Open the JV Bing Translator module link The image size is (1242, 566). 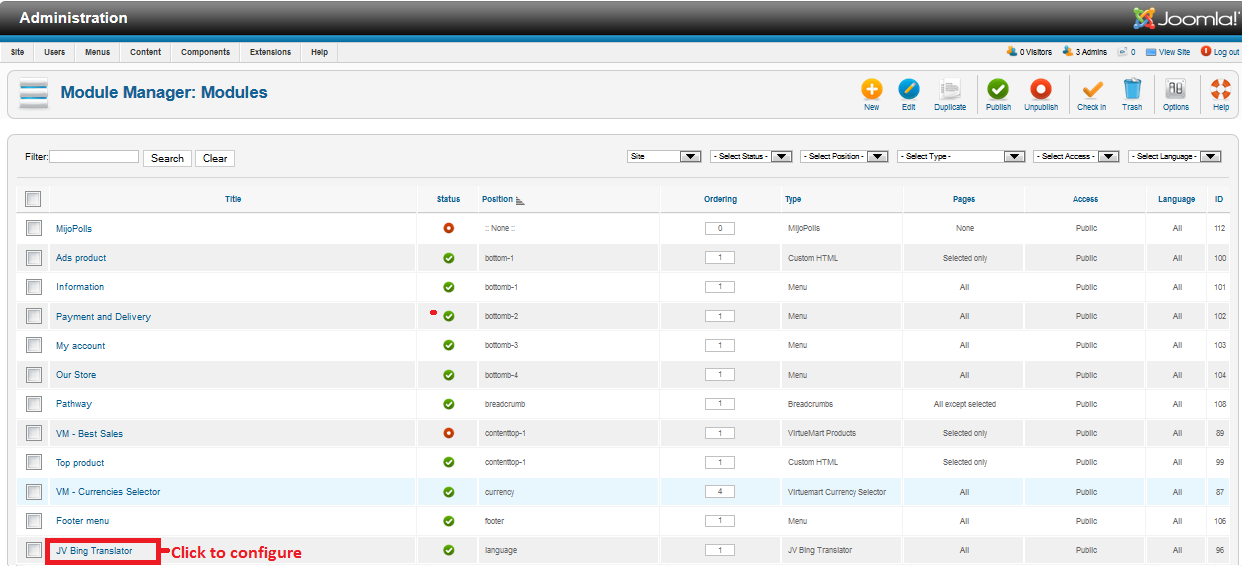tap(94, 551)
